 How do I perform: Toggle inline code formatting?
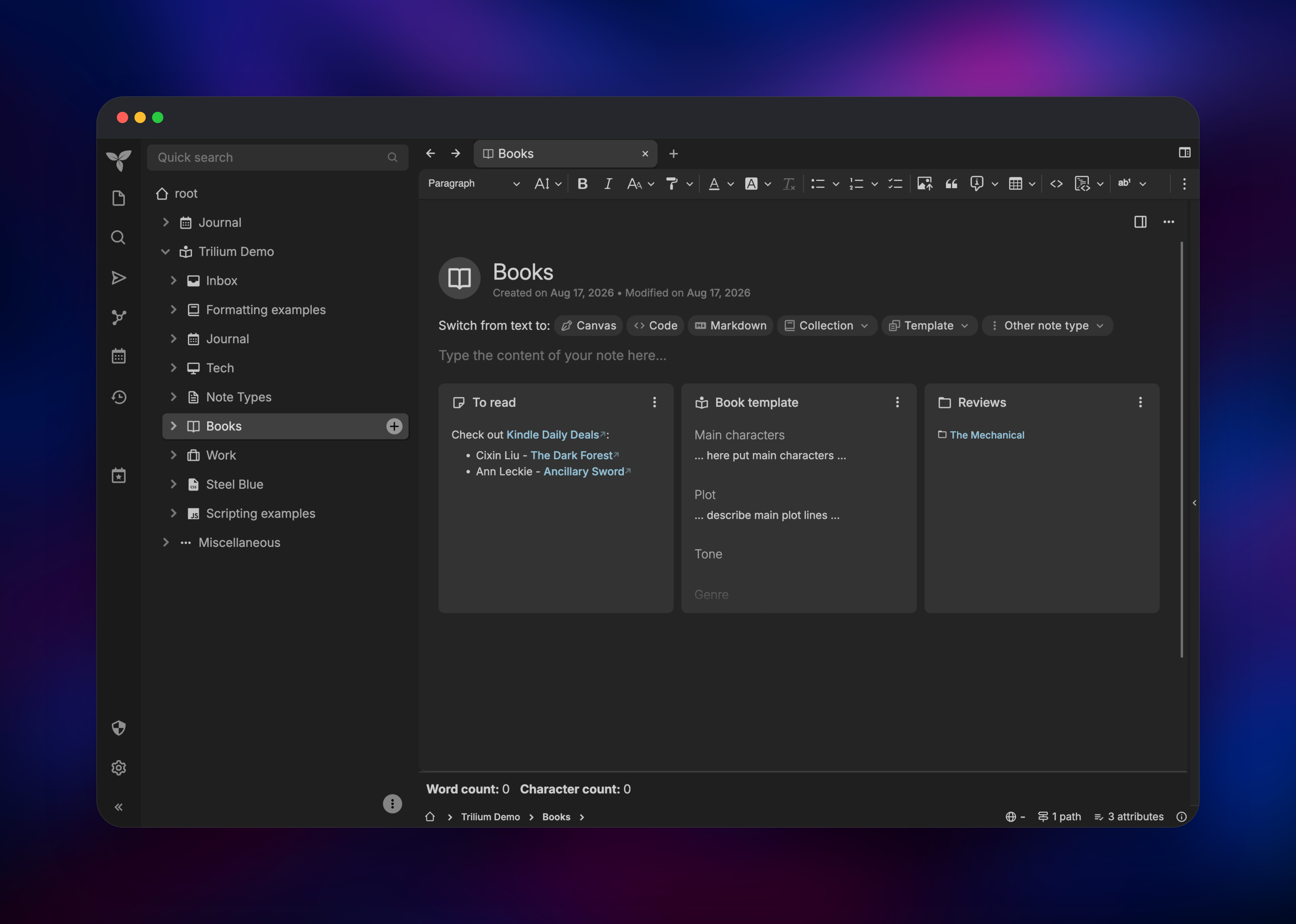[1056, 184]
